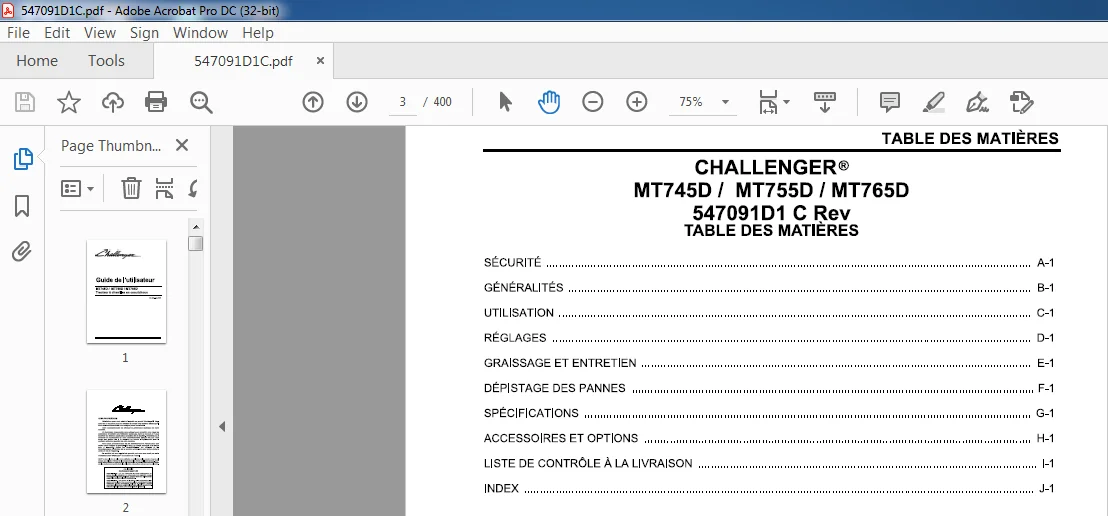Activate the Hand pan tool
Image resolution: width=1108 pixels, height=516 pixels.
click(548, 102)
